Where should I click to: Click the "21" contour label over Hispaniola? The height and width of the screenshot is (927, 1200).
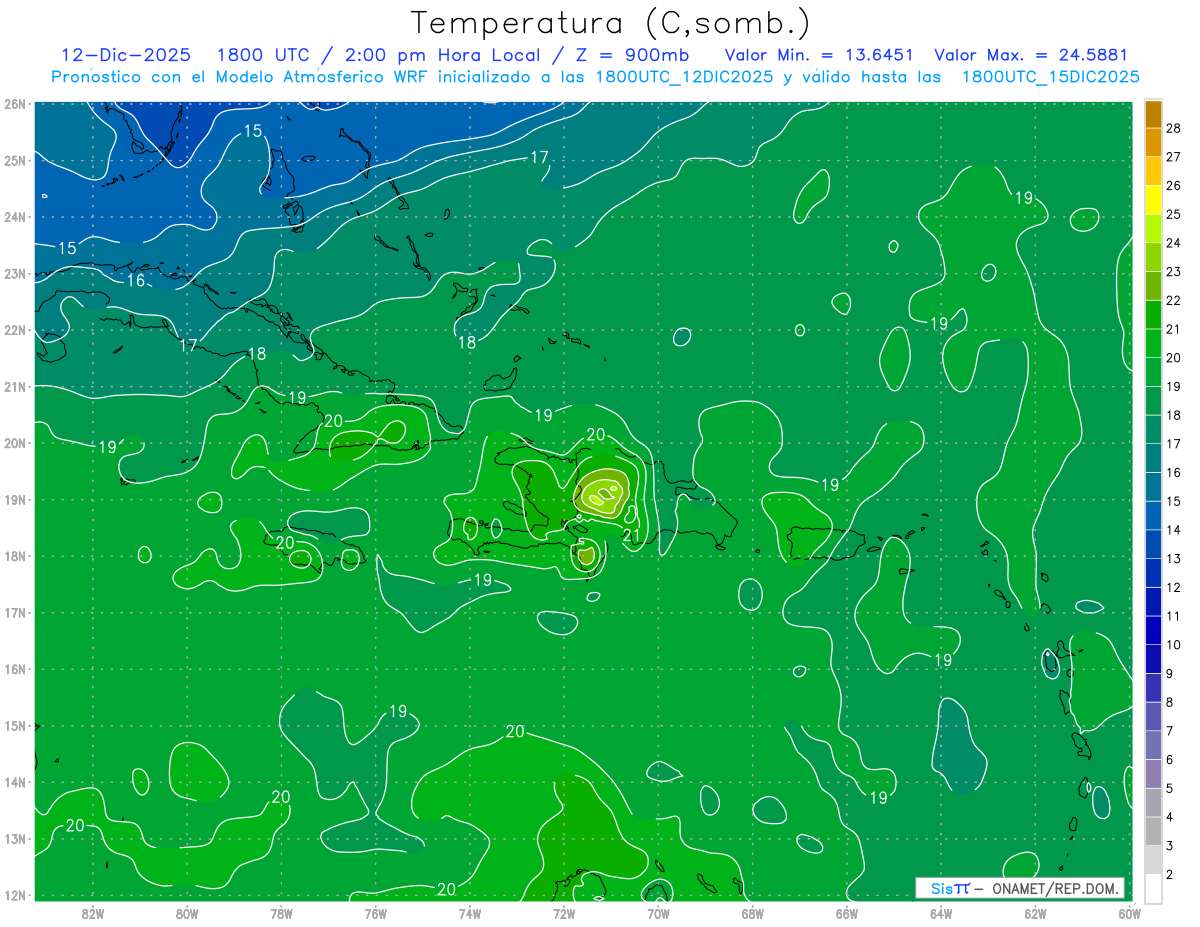tap(631, 537)
